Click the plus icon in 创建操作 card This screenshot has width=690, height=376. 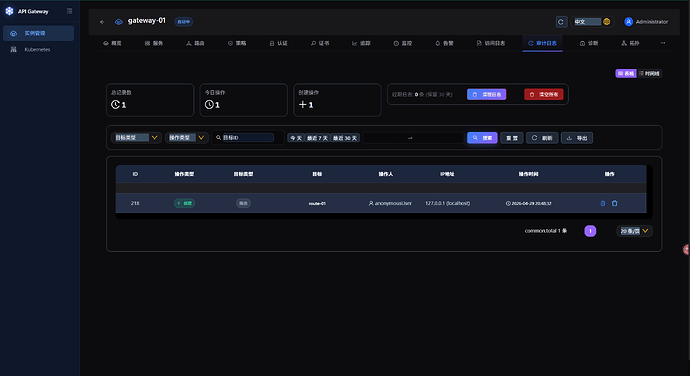click(302, 104)
